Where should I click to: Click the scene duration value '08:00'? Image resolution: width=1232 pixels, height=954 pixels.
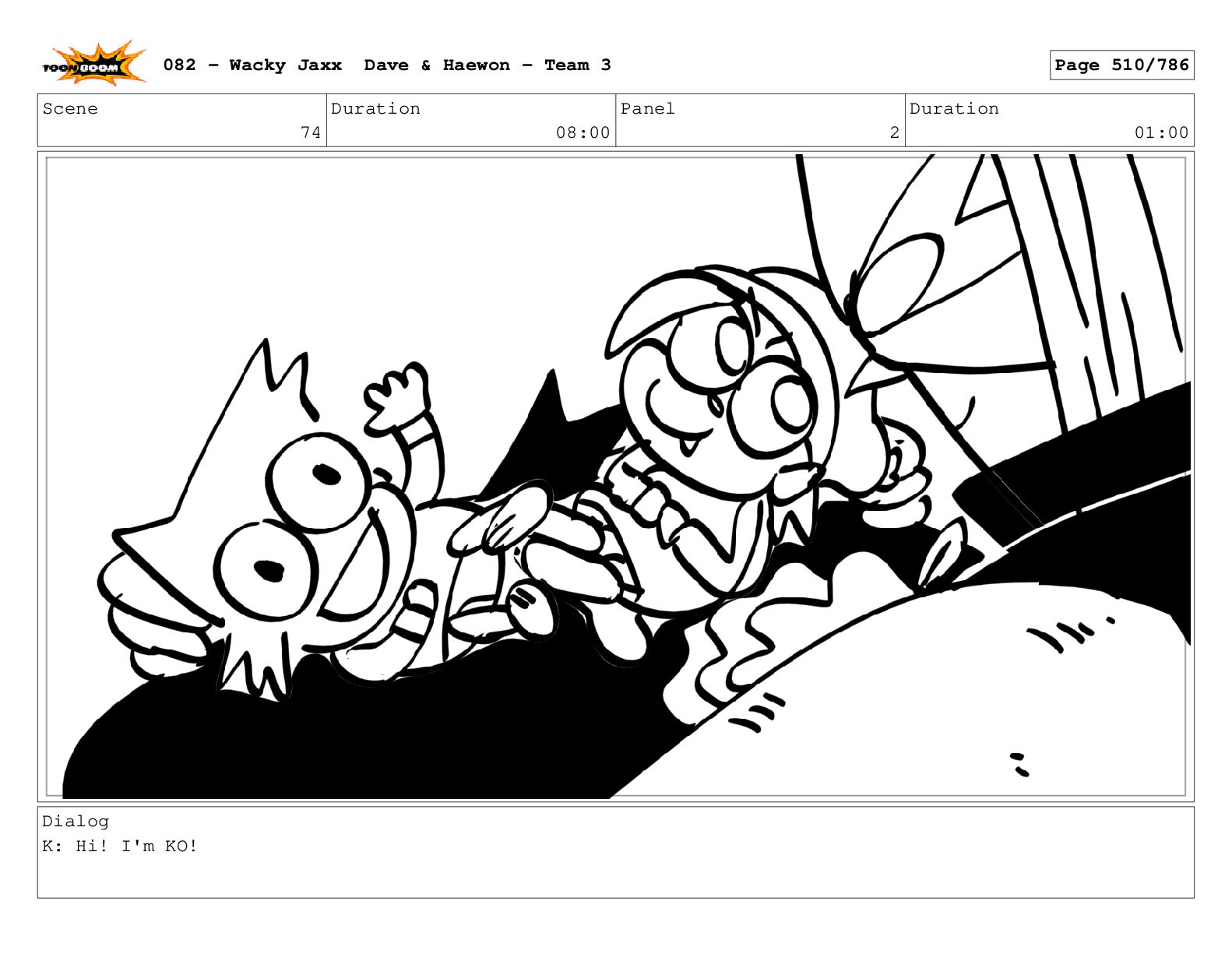click(x=583, y=132)
